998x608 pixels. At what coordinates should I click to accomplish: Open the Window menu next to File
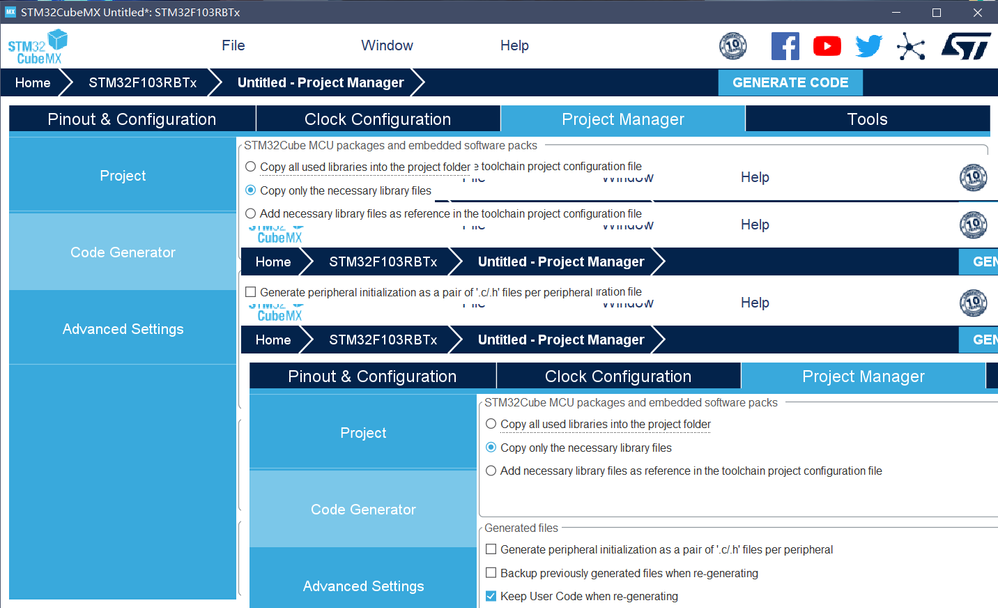coord(387,45)
